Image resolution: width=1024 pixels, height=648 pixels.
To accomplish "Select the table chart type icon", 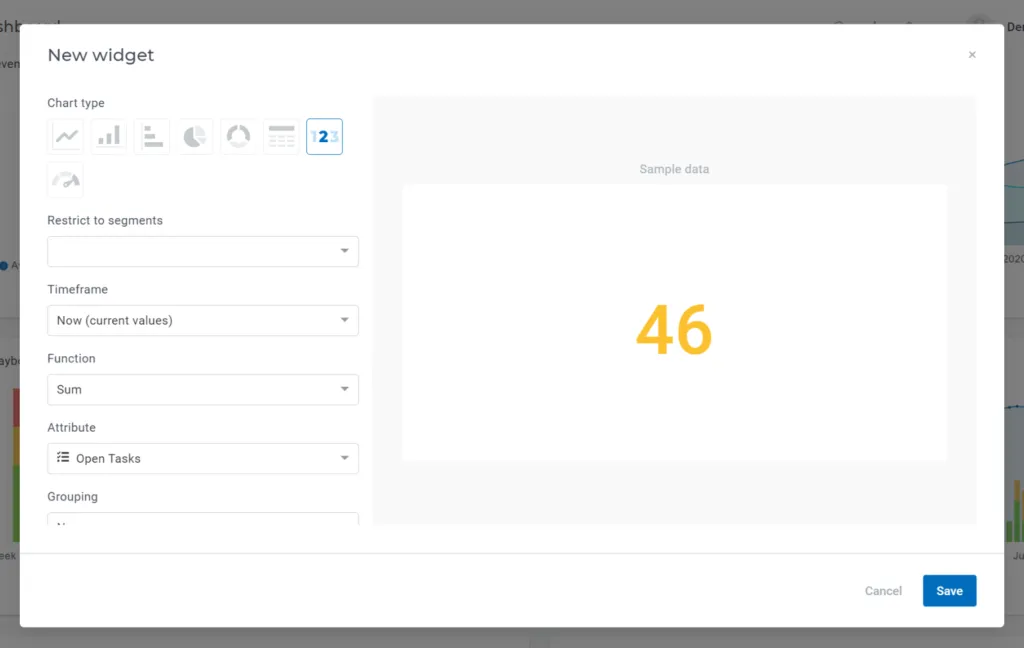I will tap(281, 137).
